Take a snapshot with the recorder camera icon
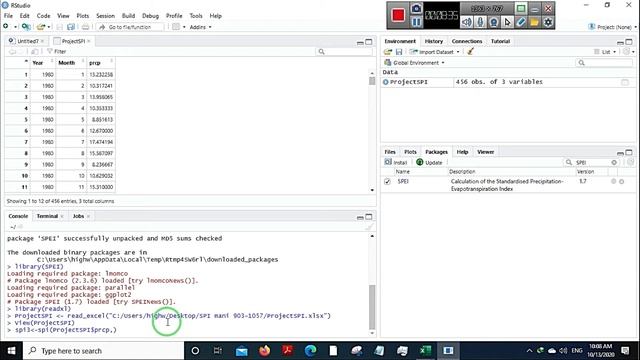This screenshot has height=360, width=640. point(416,9)
